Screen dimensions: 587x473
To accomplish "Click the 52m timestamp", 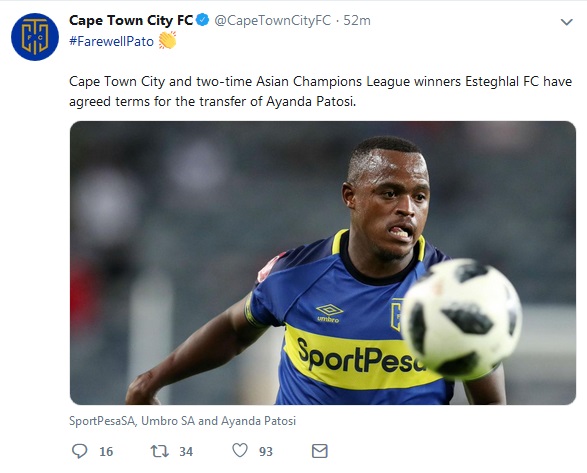I will coord(357,21).
